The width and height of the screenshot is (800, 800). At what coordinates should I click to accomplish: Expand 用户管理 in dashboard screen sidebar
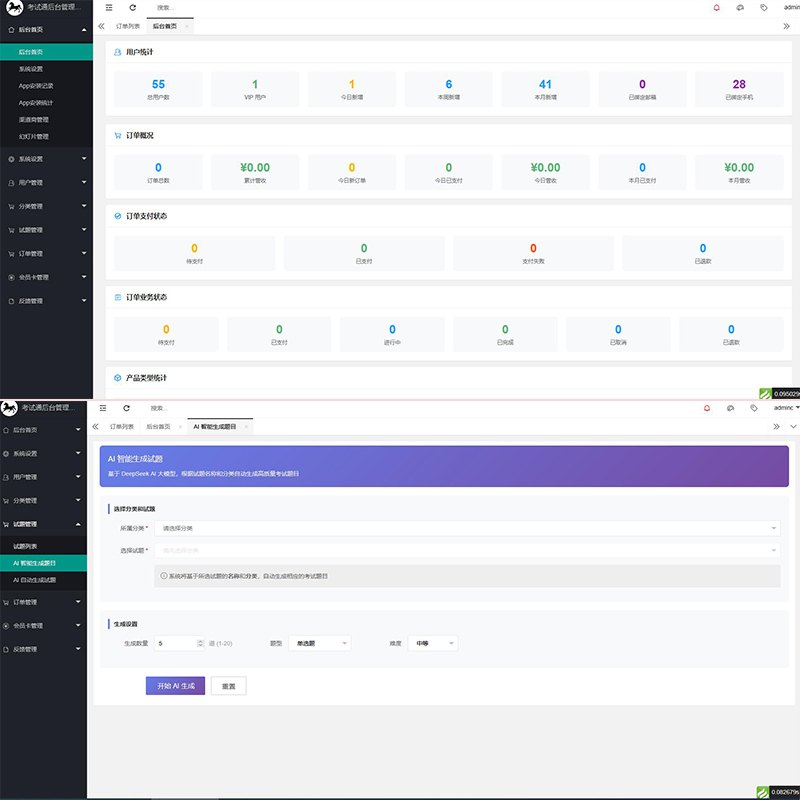point(46,183)
